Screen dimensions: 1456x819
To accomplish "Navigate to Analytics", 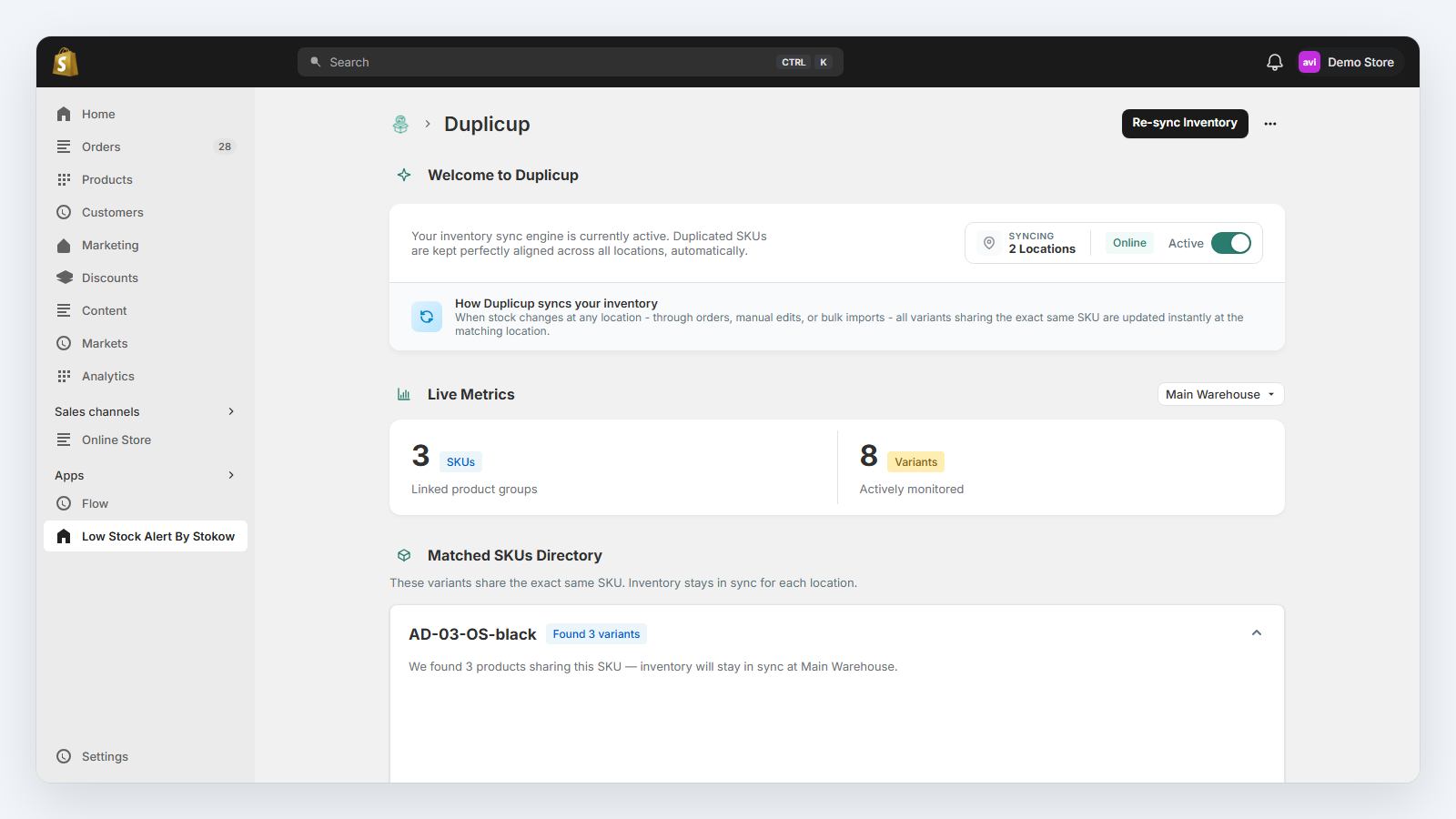I will pos(146,376).
